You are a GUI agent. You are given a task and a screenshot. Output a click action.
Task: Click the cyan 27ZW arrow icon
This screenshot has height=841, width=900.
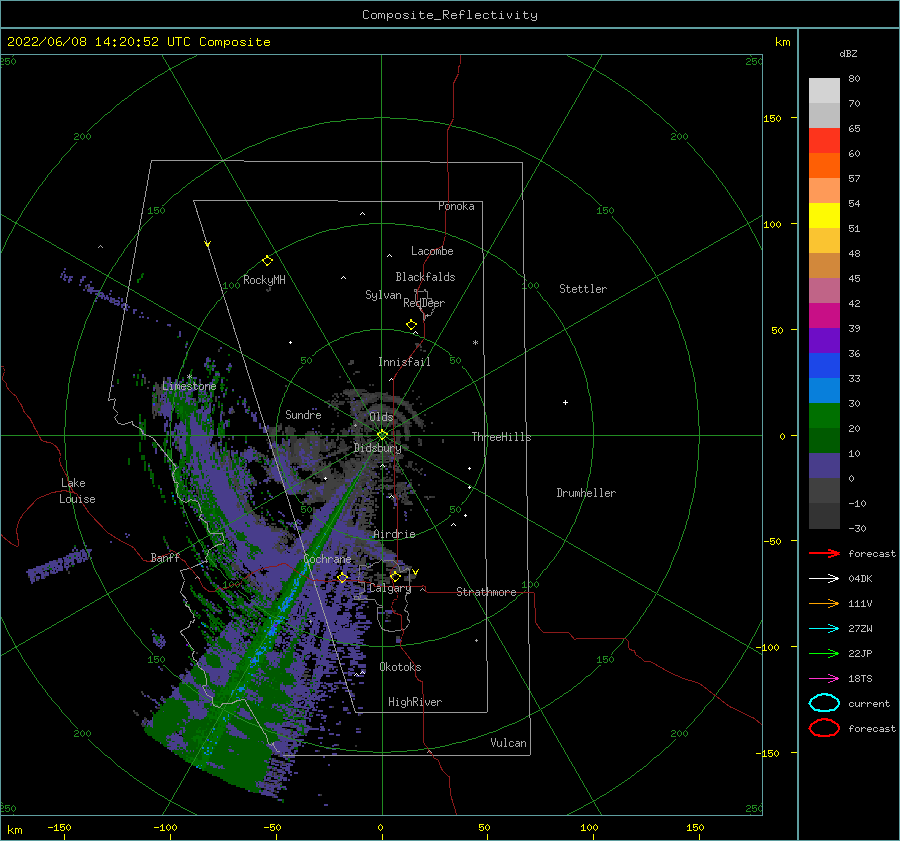coord(824,629)
